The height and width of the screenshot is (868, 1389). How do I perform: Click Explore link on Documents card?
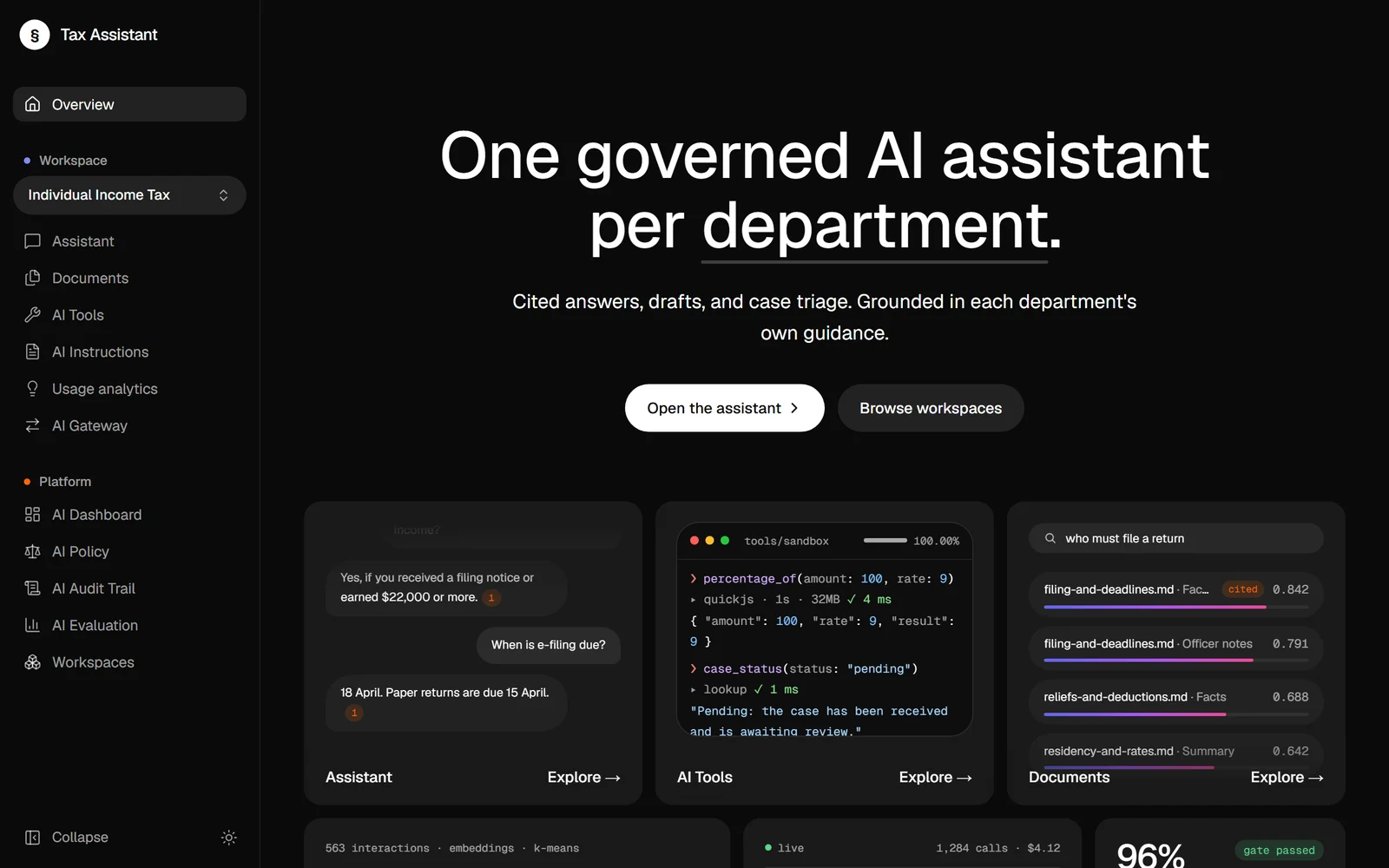pos(1287,778)
